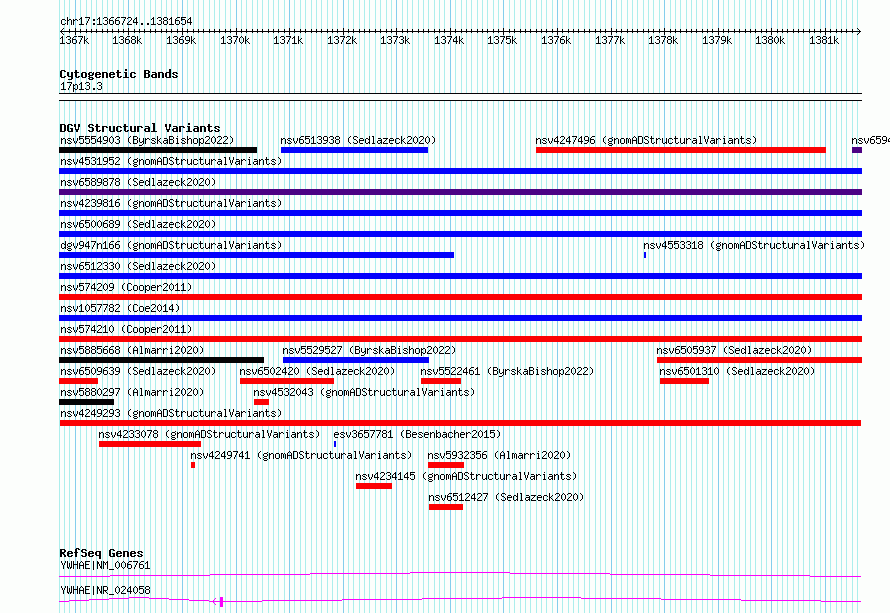Select the nsv6509639 (Sedlazeck2020) label

tap(138, 371)
